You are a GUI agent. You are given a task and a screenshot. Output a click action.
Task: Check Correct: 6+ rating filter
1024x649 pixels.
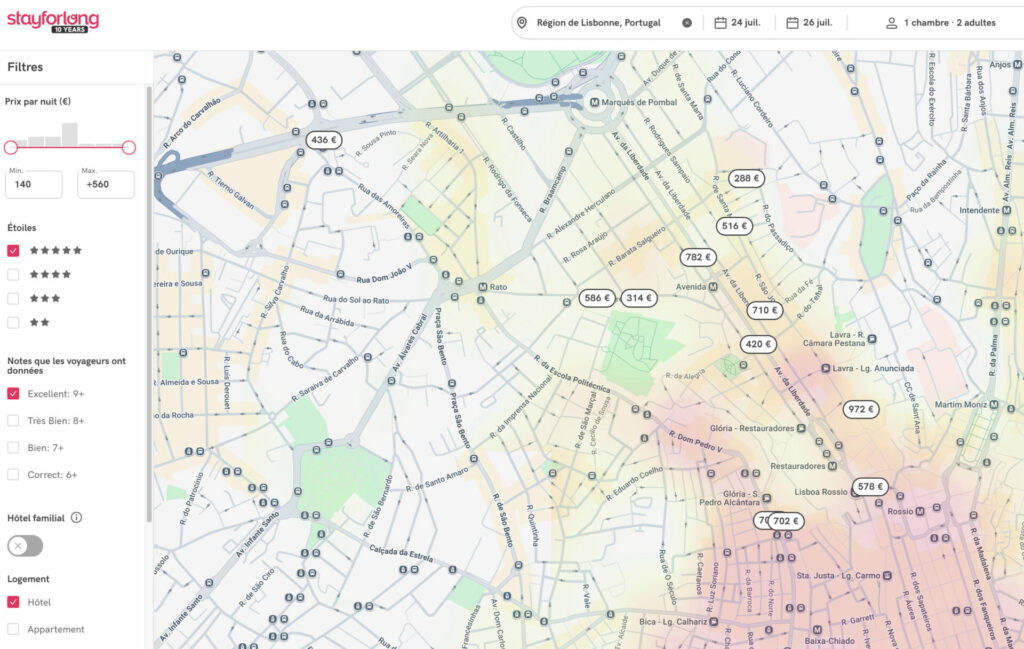pyautogui.click(x=13, y=475)
